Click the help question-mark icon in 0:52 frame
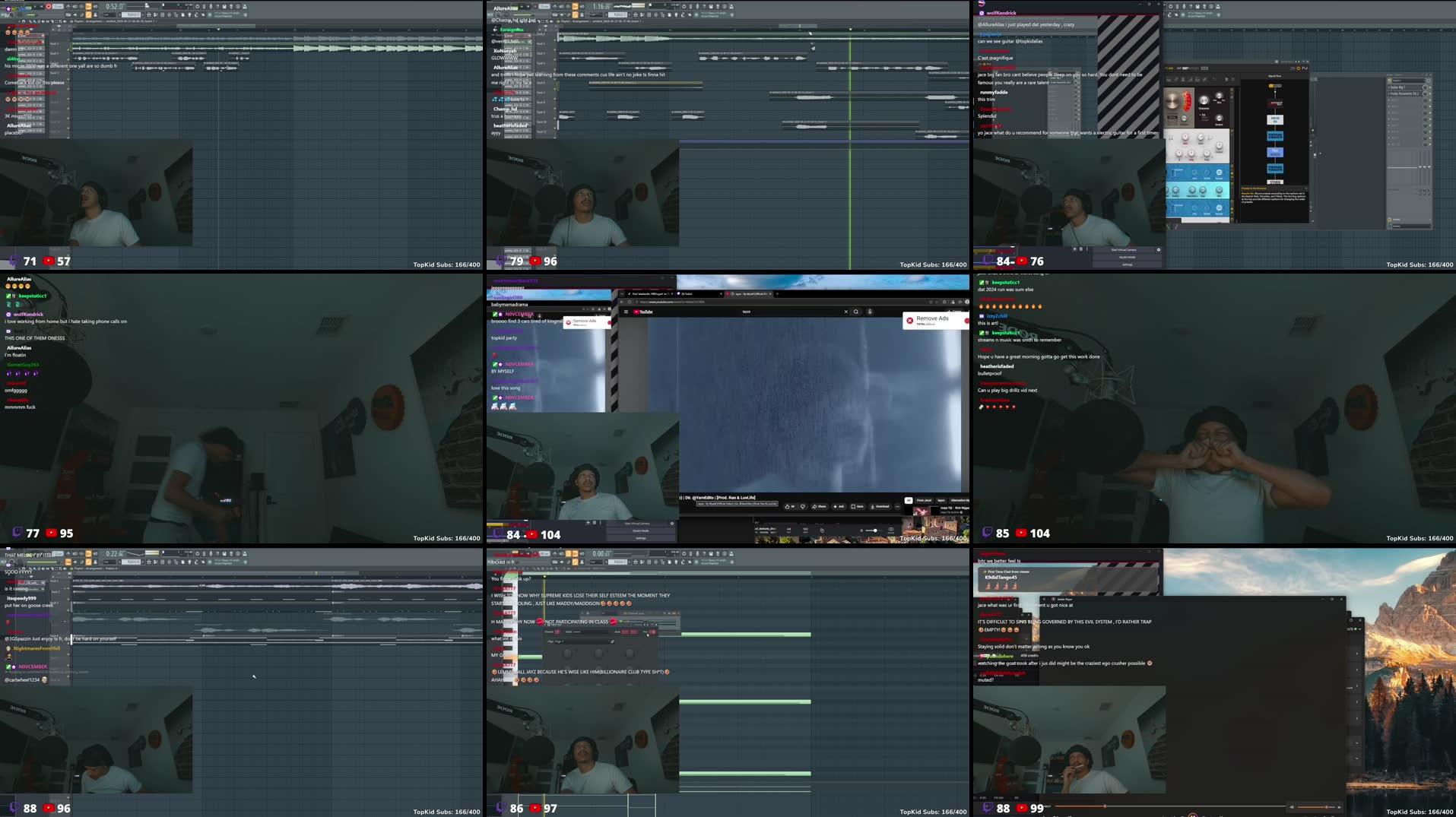This screenshot has width=1456, height=817. tap(217, 6)
